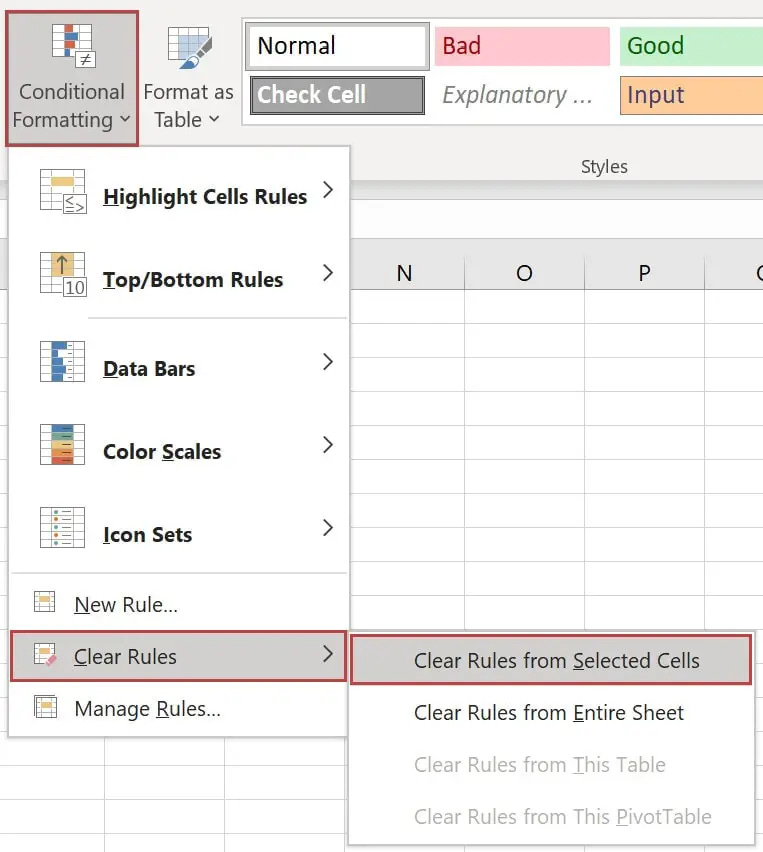Viewport: 763px width, 852px height.
Task: Select the Good green style swatch
Action: (692, 45)
